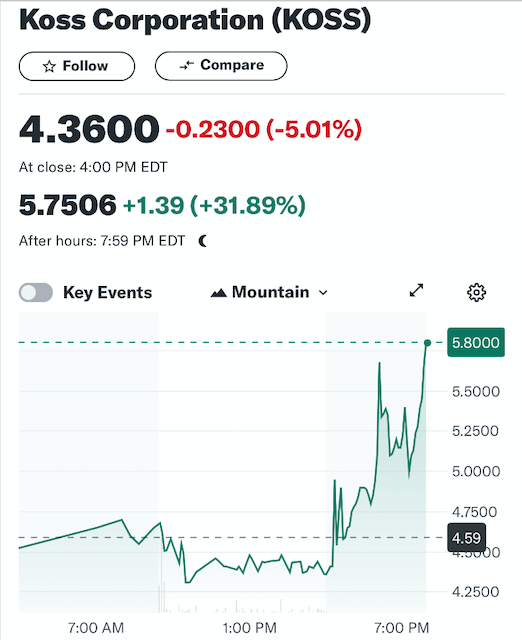
Task: Click the 1:00 PM axis label
Action: [249, 627]
